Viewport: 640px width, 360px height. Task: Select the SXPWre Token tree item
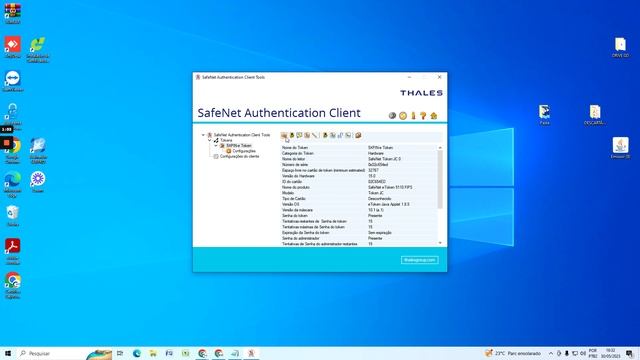click(x=239, y=146)
